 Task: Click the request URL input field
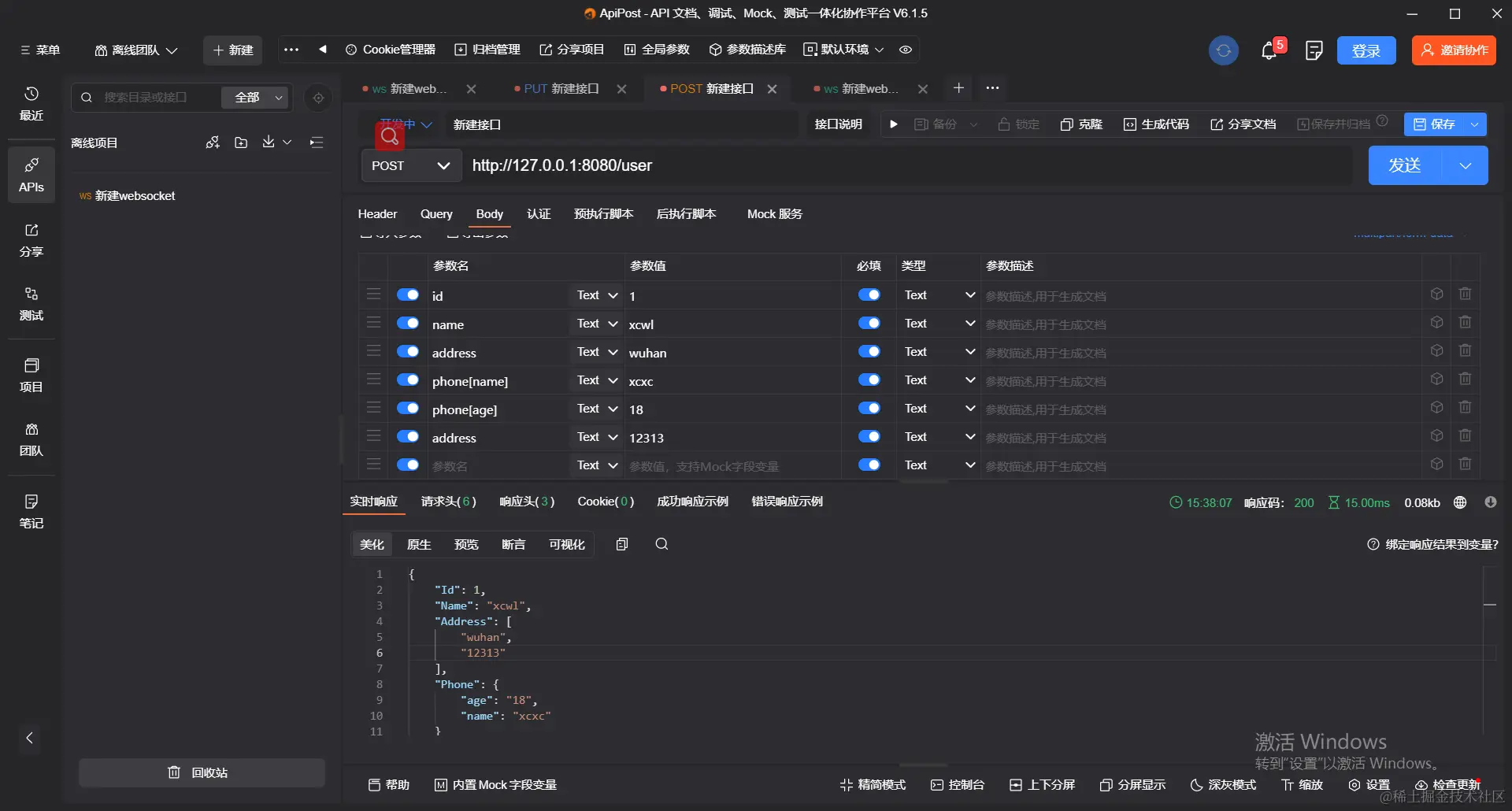[910, 165]
